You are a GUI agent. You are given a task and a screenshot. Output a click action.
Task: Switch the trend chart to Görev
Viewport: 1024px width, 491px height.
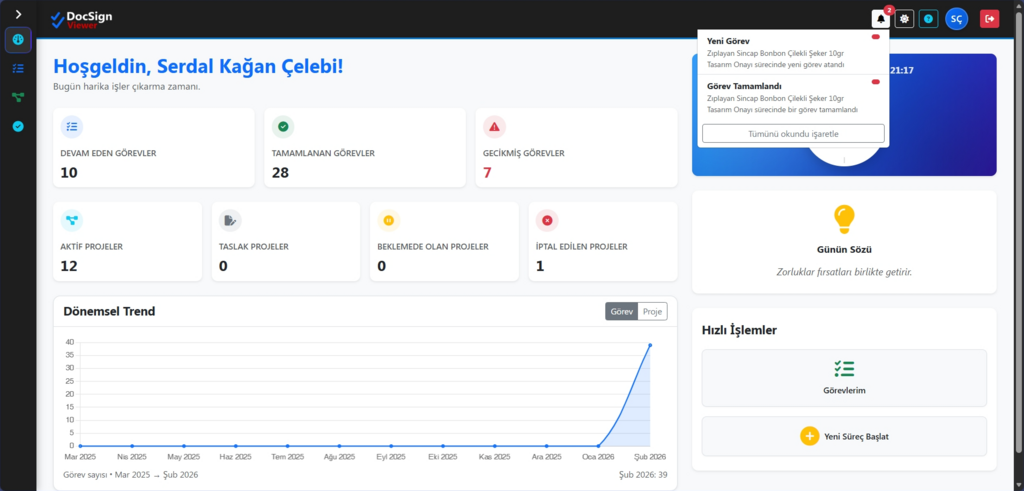pyautogui.click(x=621, y=312)
